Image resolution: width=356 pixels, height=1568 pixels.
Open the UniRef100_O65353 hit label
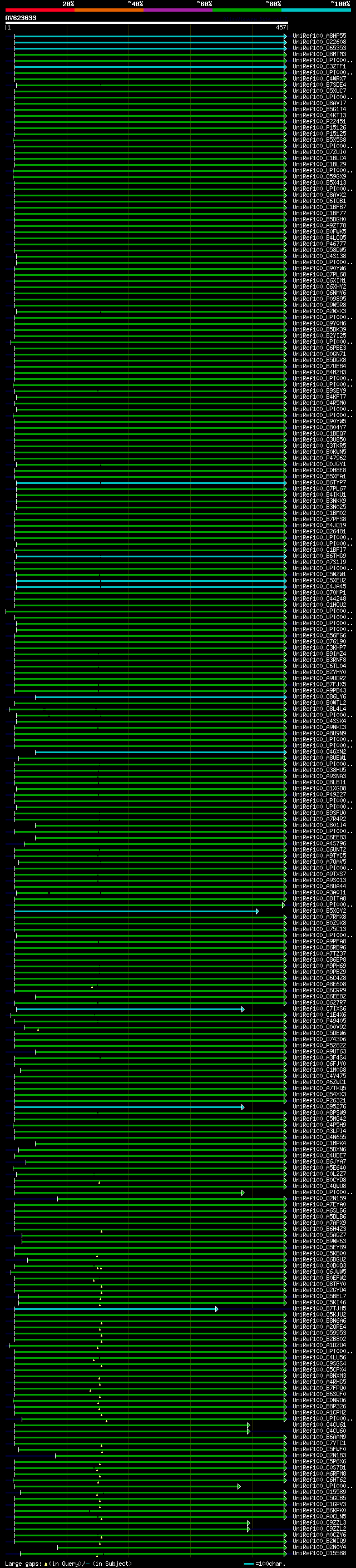tap(319, 48)
